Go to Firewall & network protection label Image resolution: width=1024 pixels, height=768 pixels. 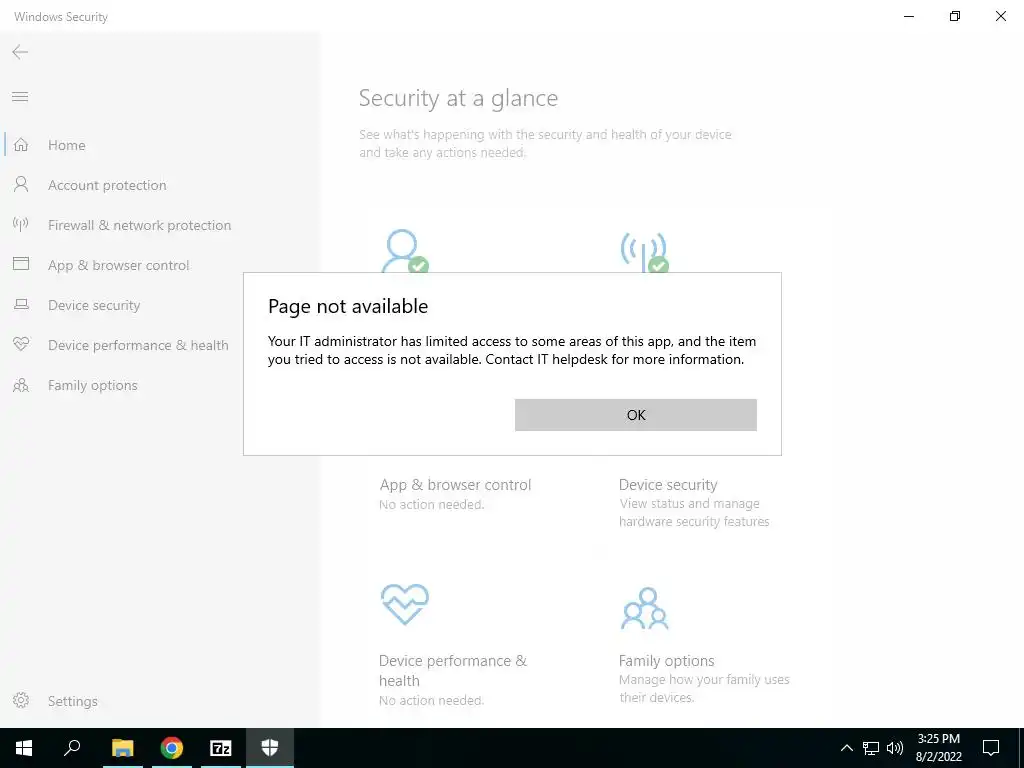click(x=139, y=225)
